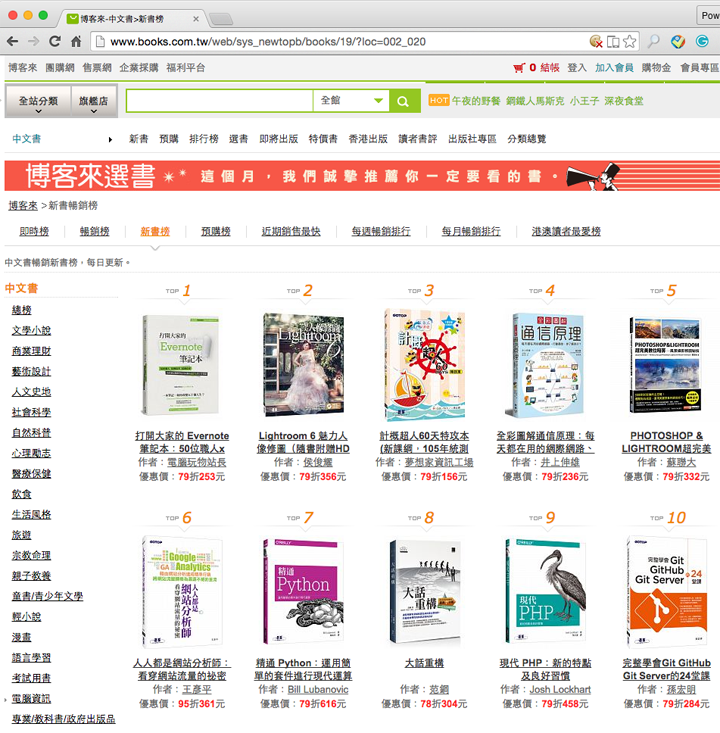Click the blue G extension icon
The height and width of the screenshot is (733, 720).
(702, 42)
